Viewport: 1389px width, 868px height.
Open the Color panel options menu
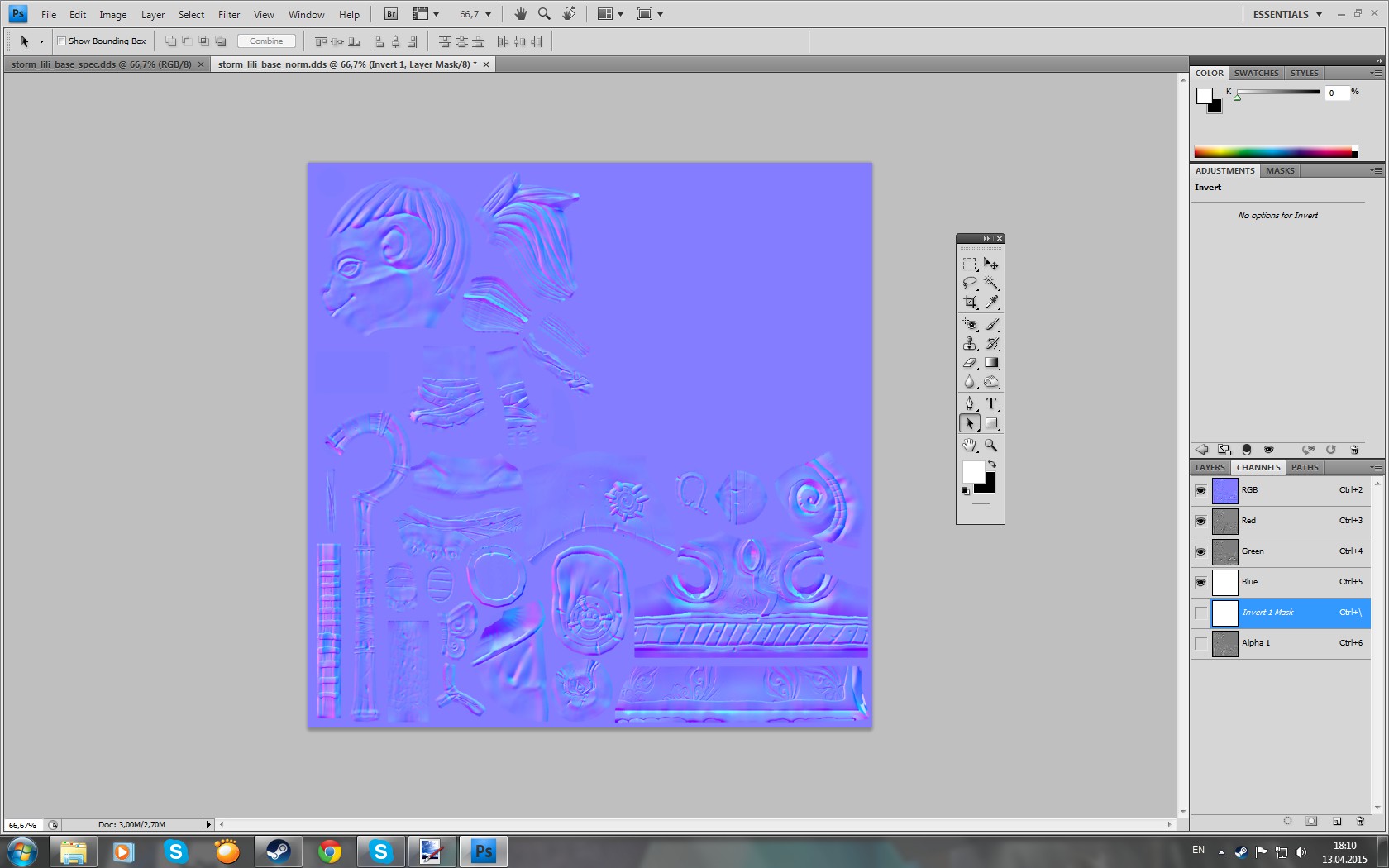(1376, 74)
